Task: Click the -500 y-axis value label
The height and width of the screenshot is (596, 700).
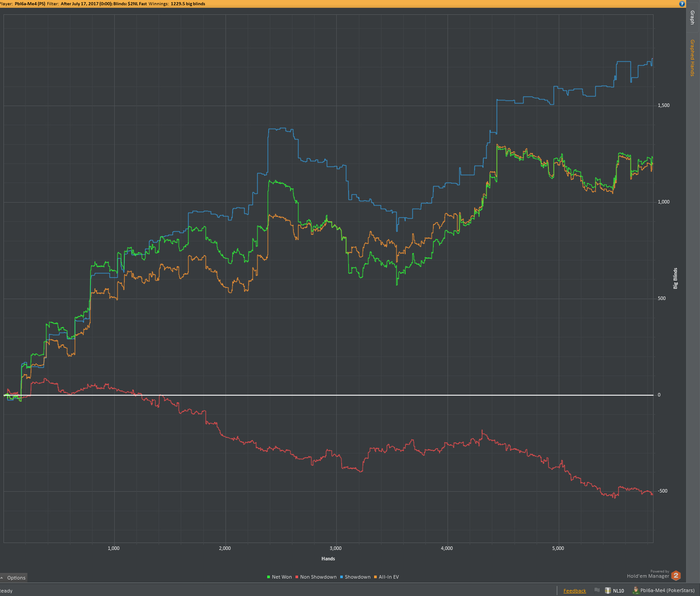Action: tap(662, 491)
